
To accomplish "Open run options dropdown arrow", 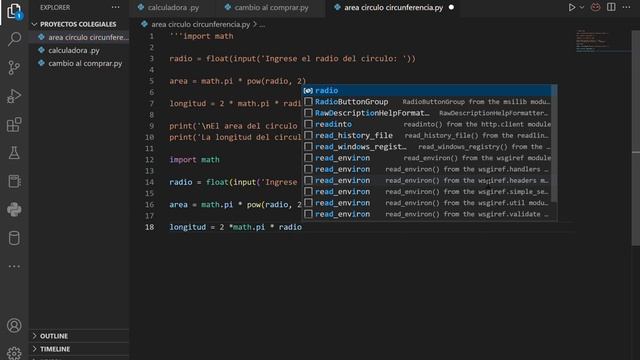I will click(x=582, y=7).
